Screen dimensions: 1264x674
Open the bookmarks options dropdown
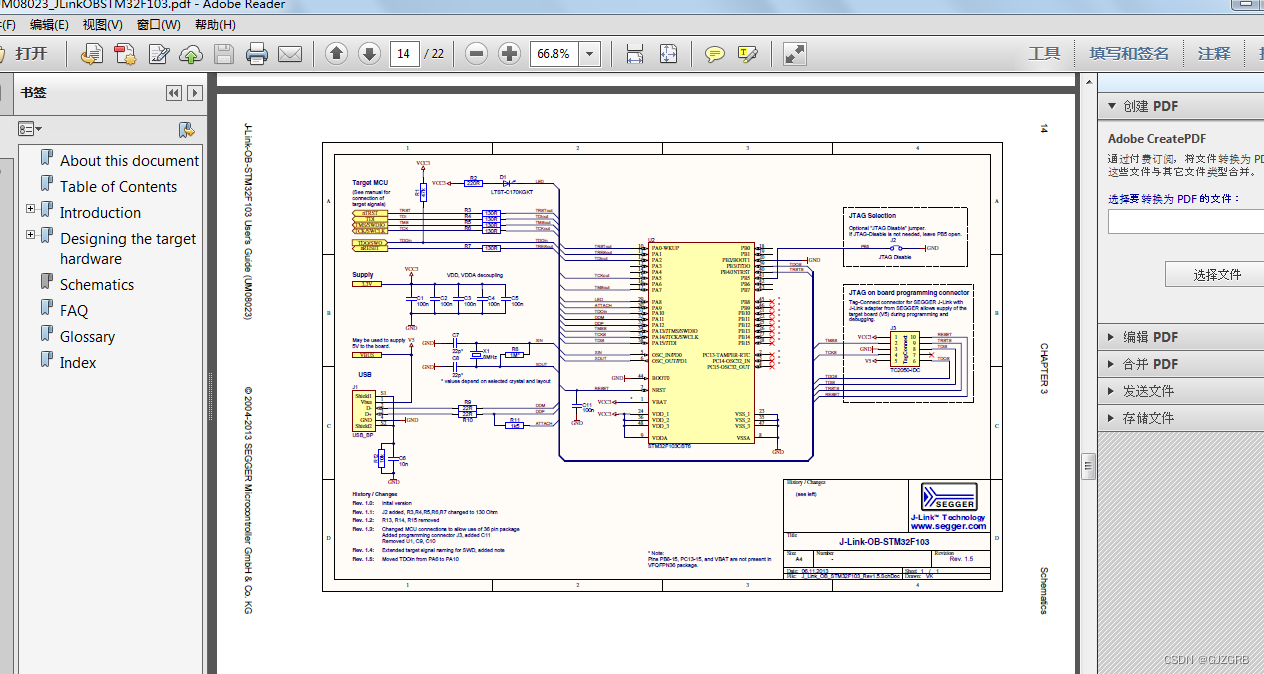coord(30,129)
